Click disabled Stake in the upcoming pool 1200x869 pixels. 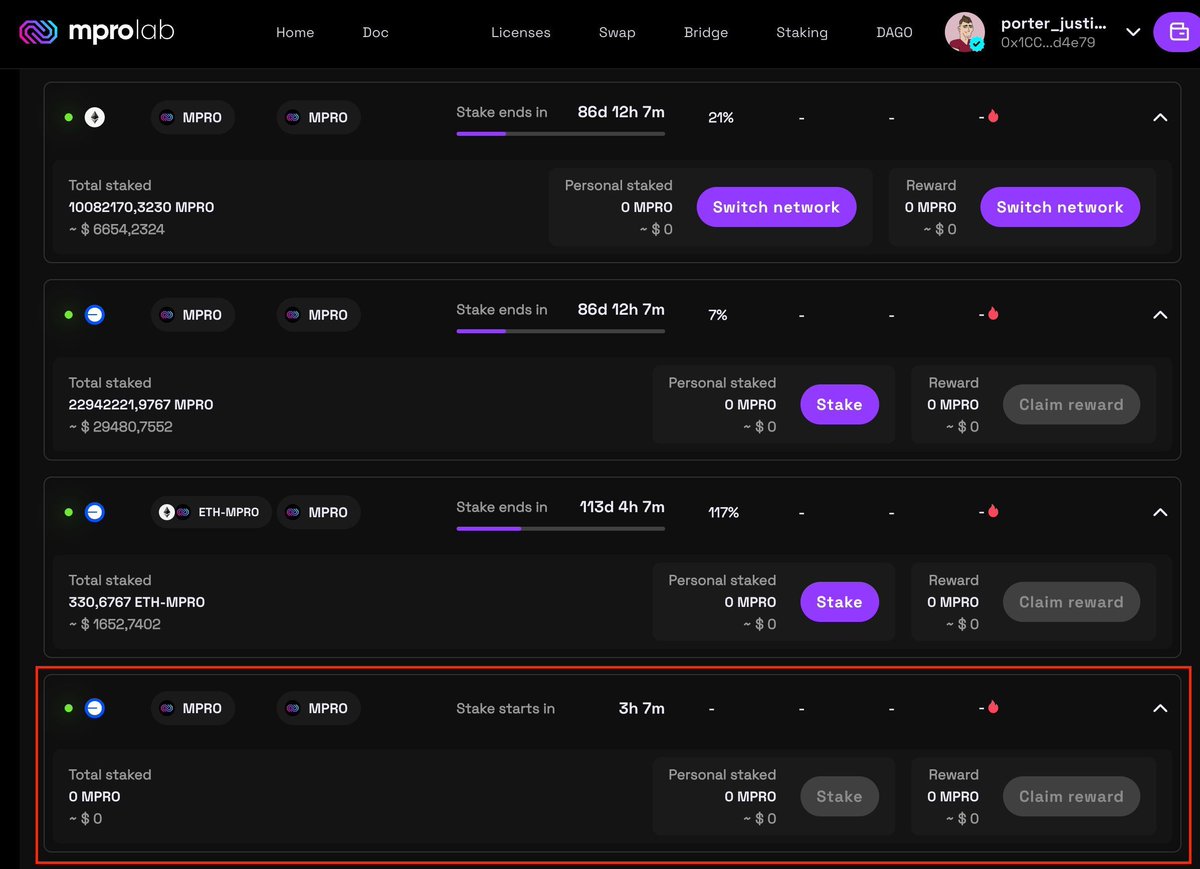click(839, 797)
